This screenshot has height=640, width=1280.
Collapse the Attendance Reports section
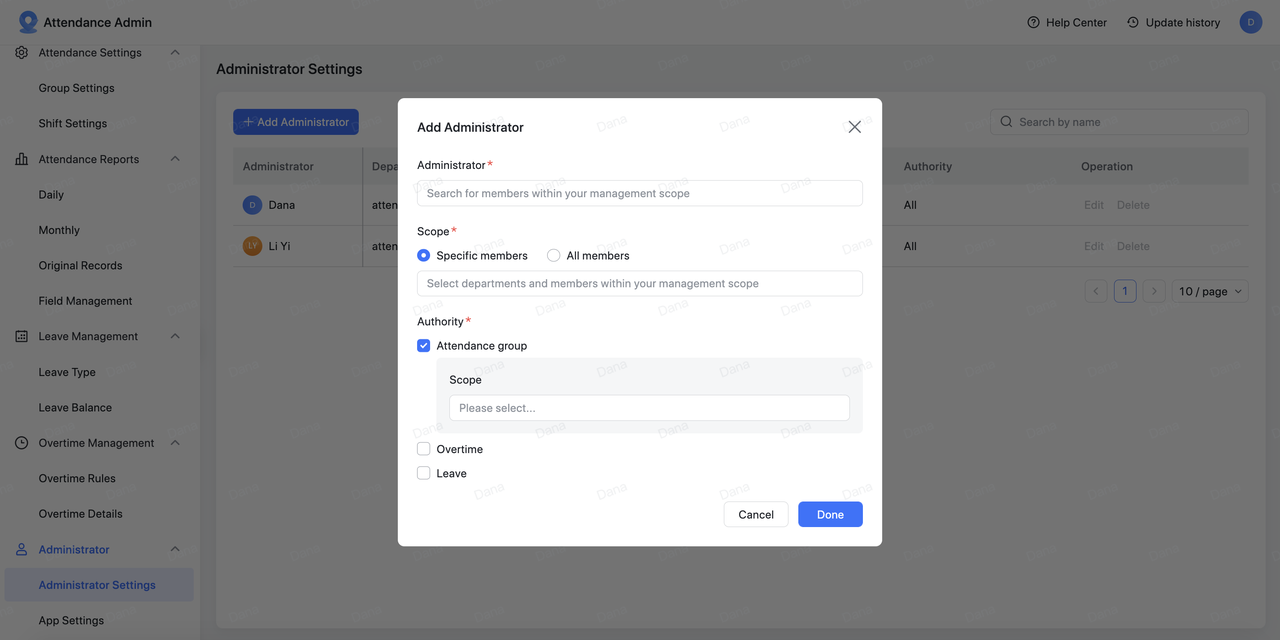tap(175, 159)
